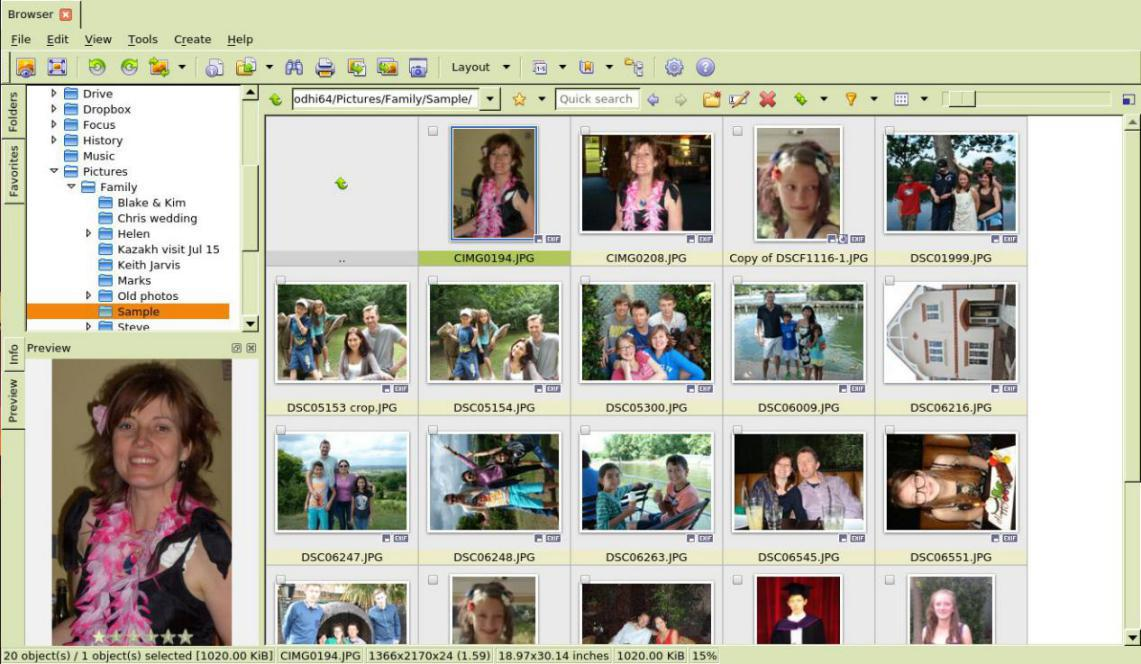Open the View menu
The image size is (1141, 664).
[x=98, y=39]
